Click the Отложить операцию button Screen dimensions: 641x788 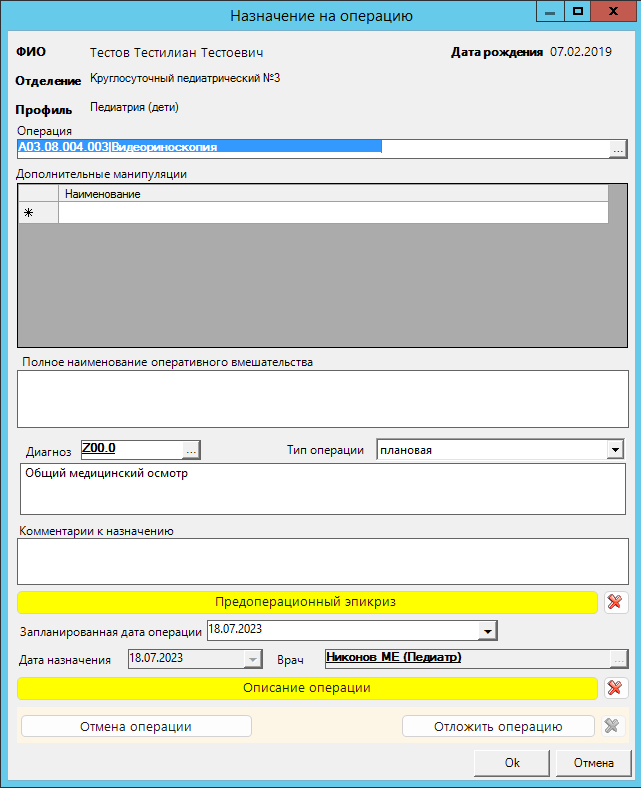498,727
